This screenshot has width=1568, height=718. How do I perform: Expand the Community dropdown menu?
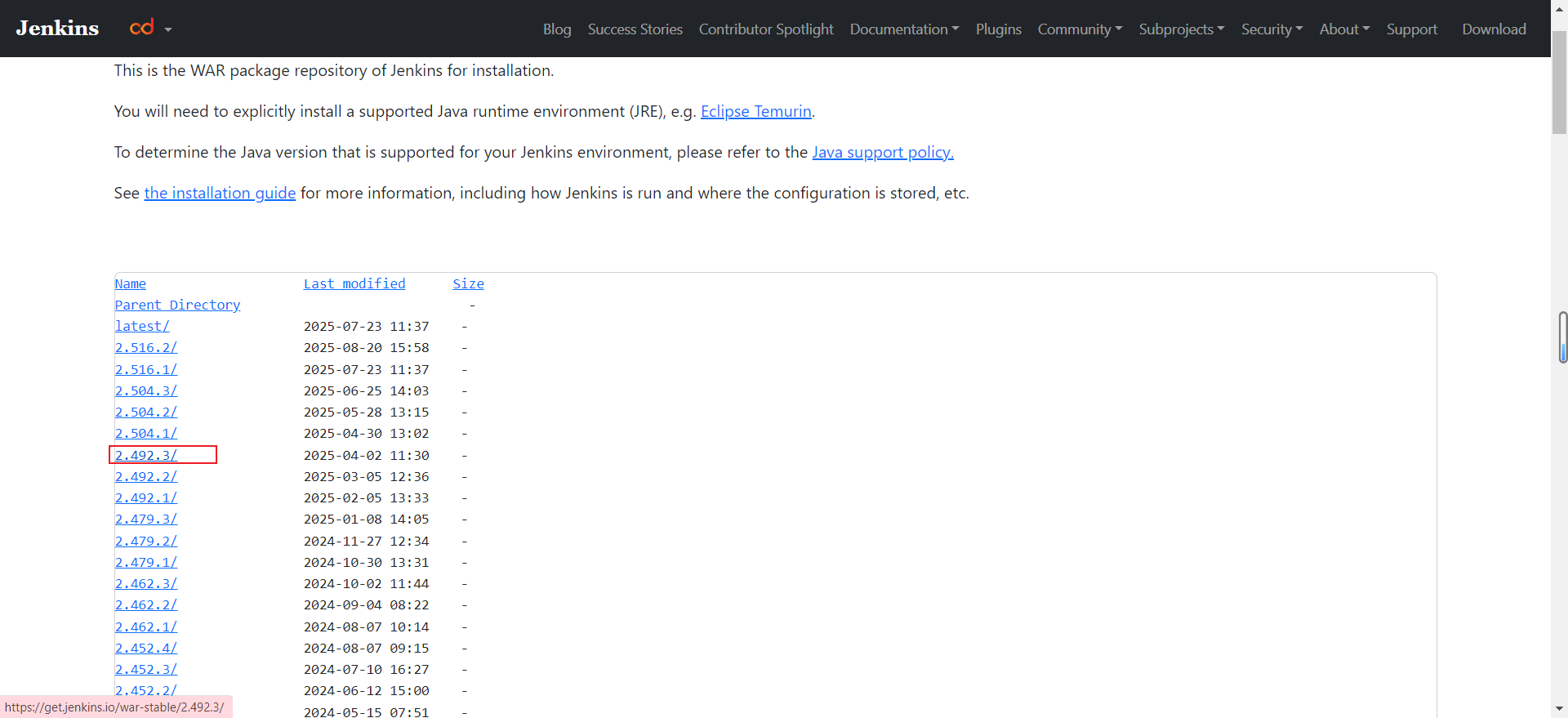click(1080, 29)
